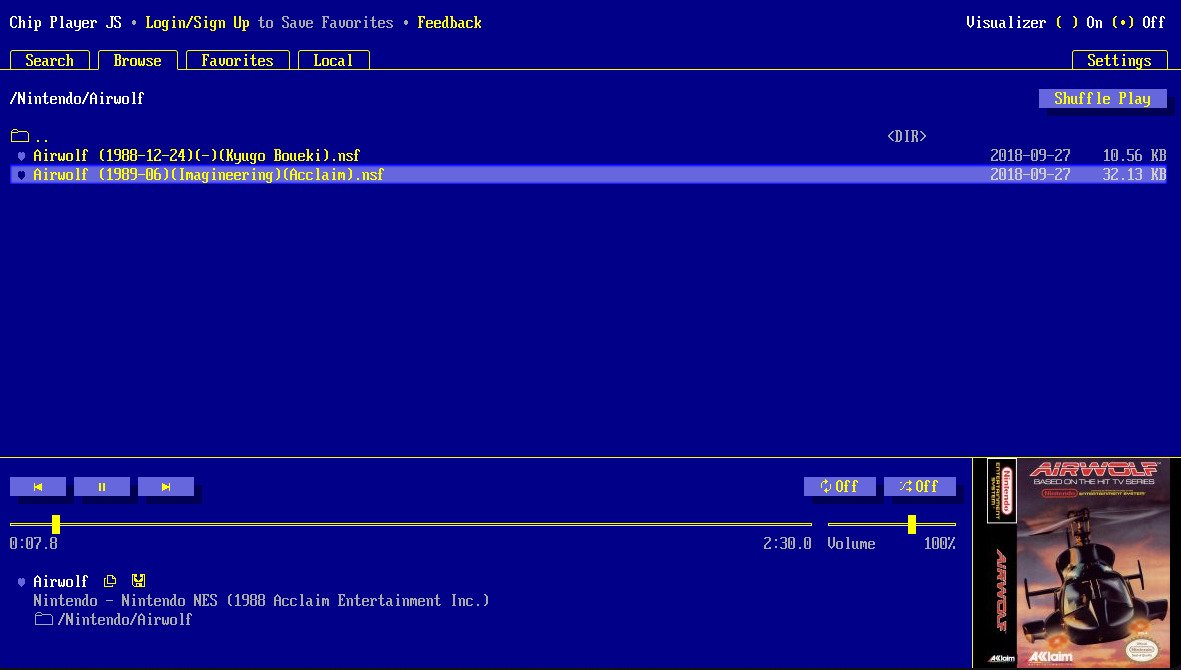Toggle the repeat mode button
1181x670 pixels.
(x=839, y=486)
